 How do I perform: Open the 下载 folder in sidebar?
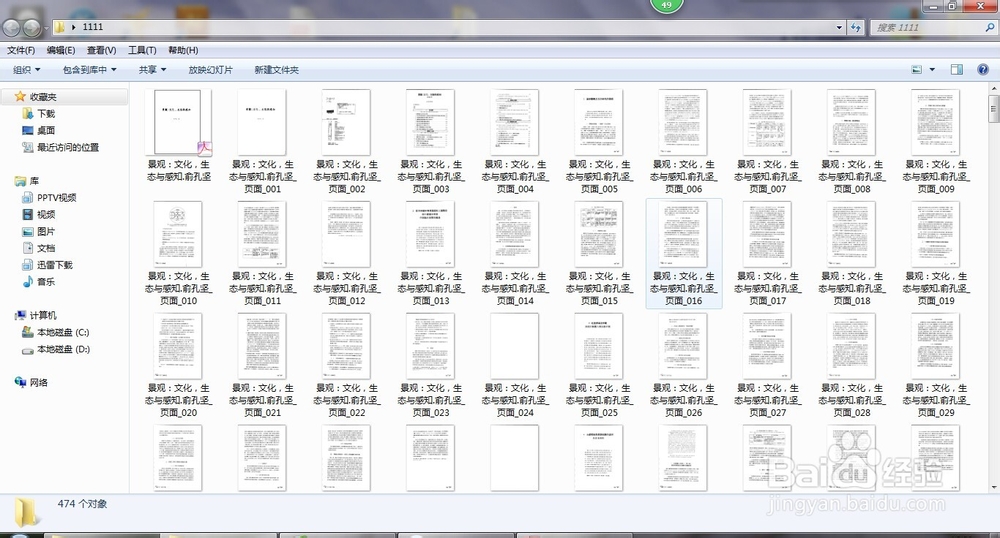point(45,113)
